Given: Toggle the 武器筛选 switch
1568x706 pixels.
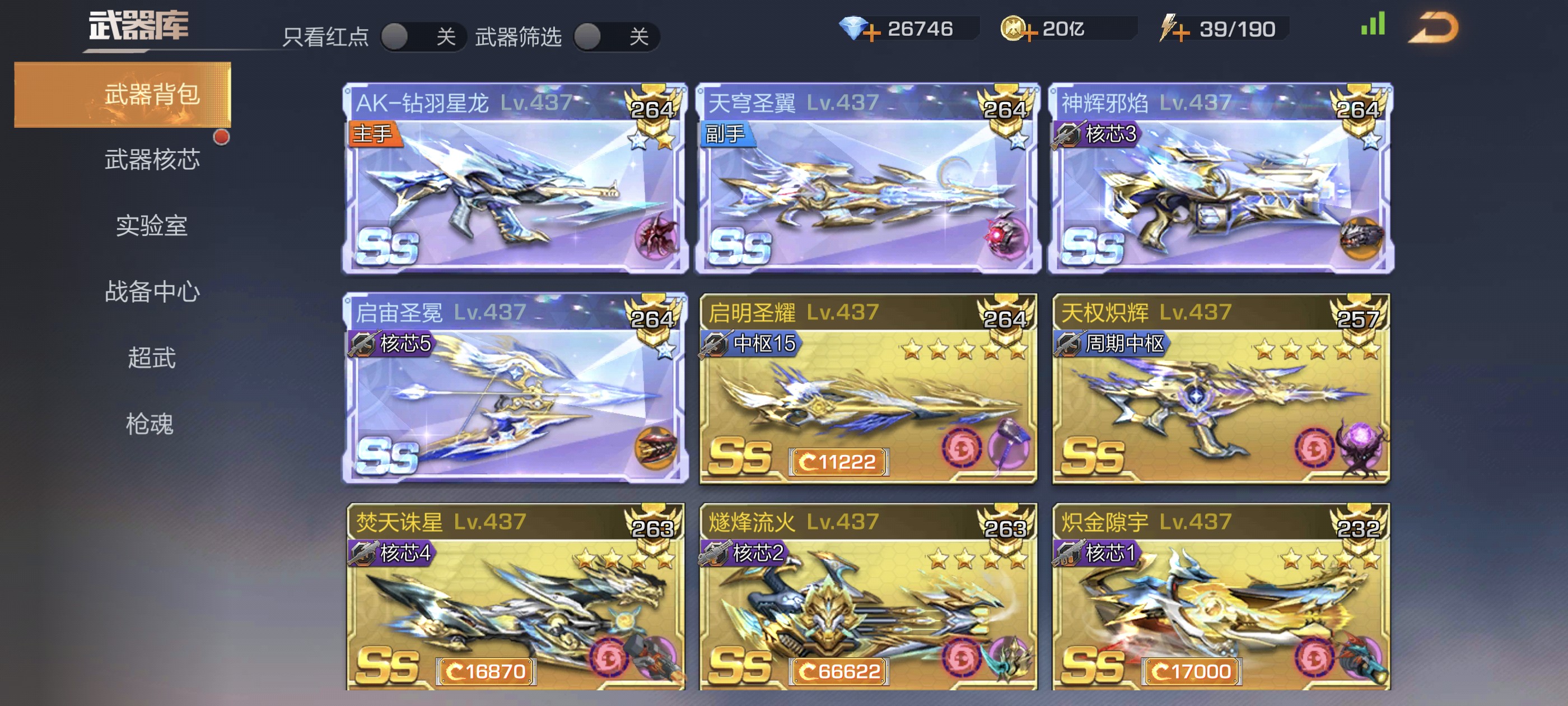Looking at the screenshot, I should click(x=616, y=37).
